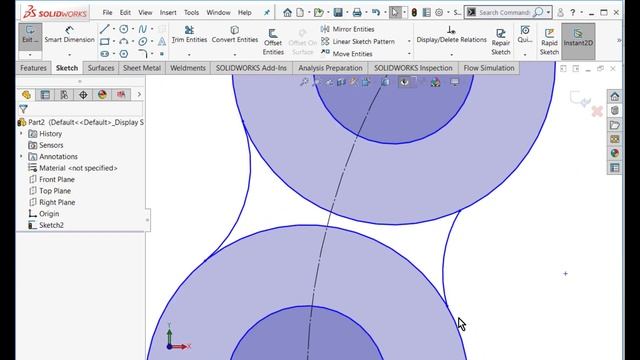
Task: Click Offset Entities tool
Action: (273, 42)
